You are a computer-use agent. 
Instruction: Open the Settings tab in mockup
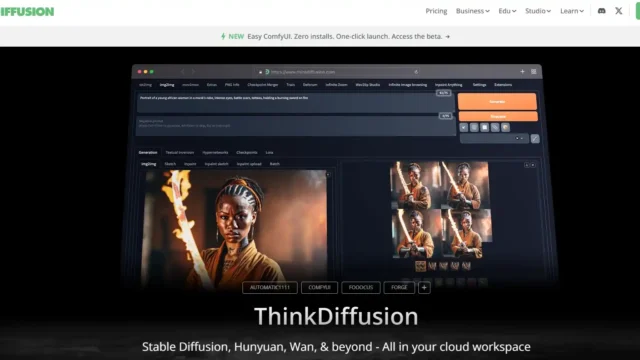479,85
